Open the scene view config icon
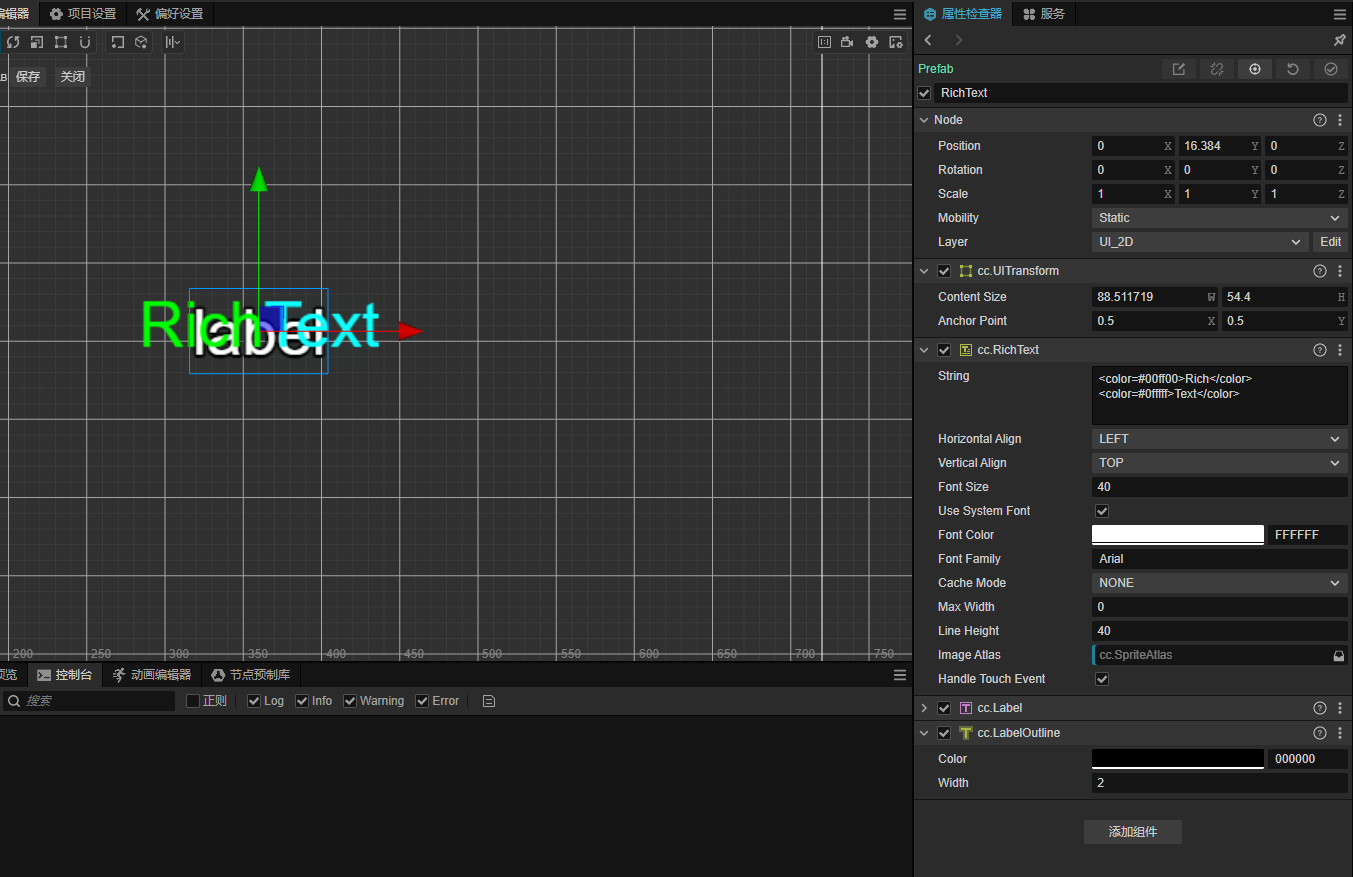This screenshot has width=1353, height=877. click(896, 42)
